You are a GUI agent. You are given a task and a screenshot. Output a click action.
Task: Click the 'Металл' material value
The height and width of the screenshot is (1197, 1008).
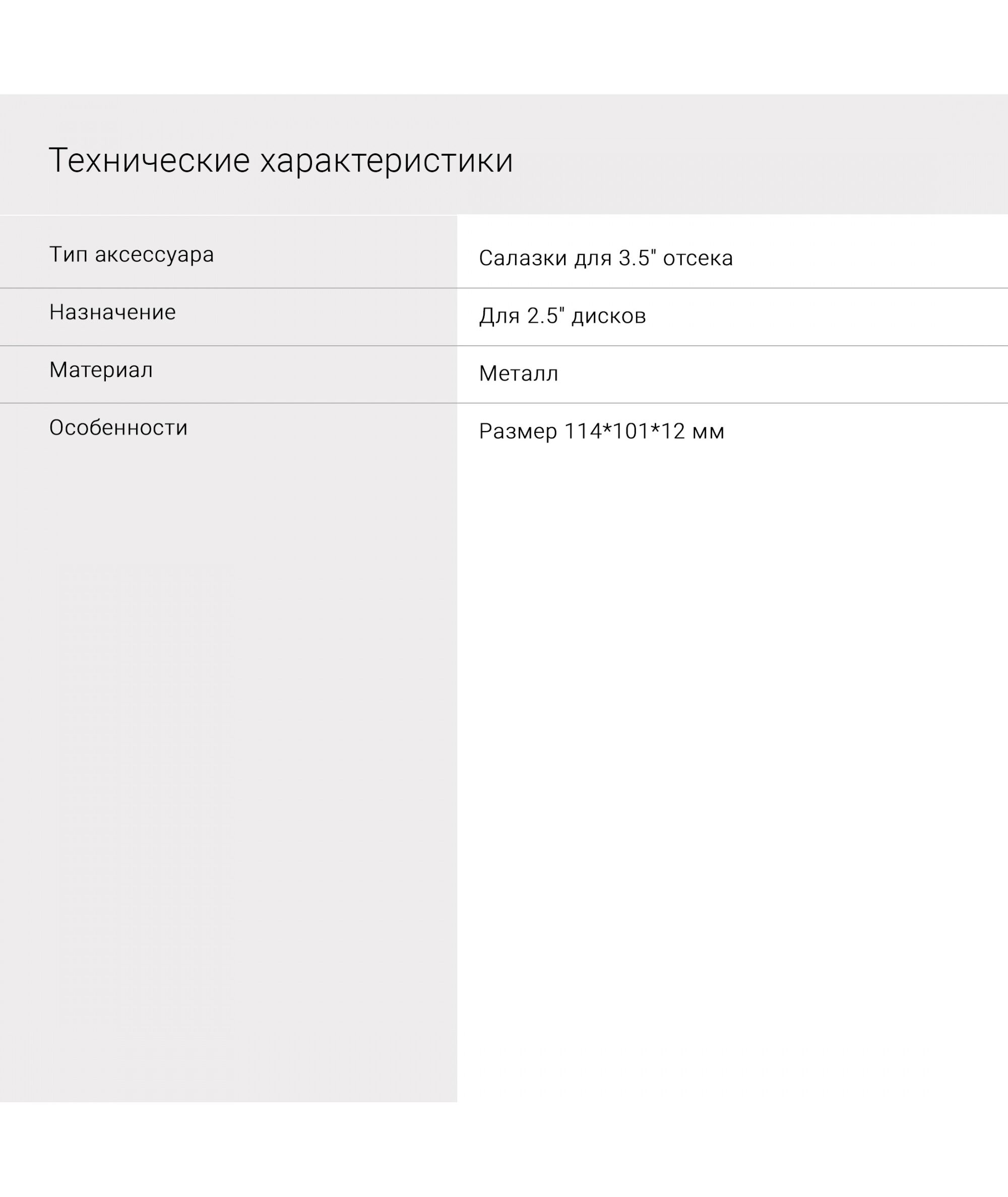point(518,373)
